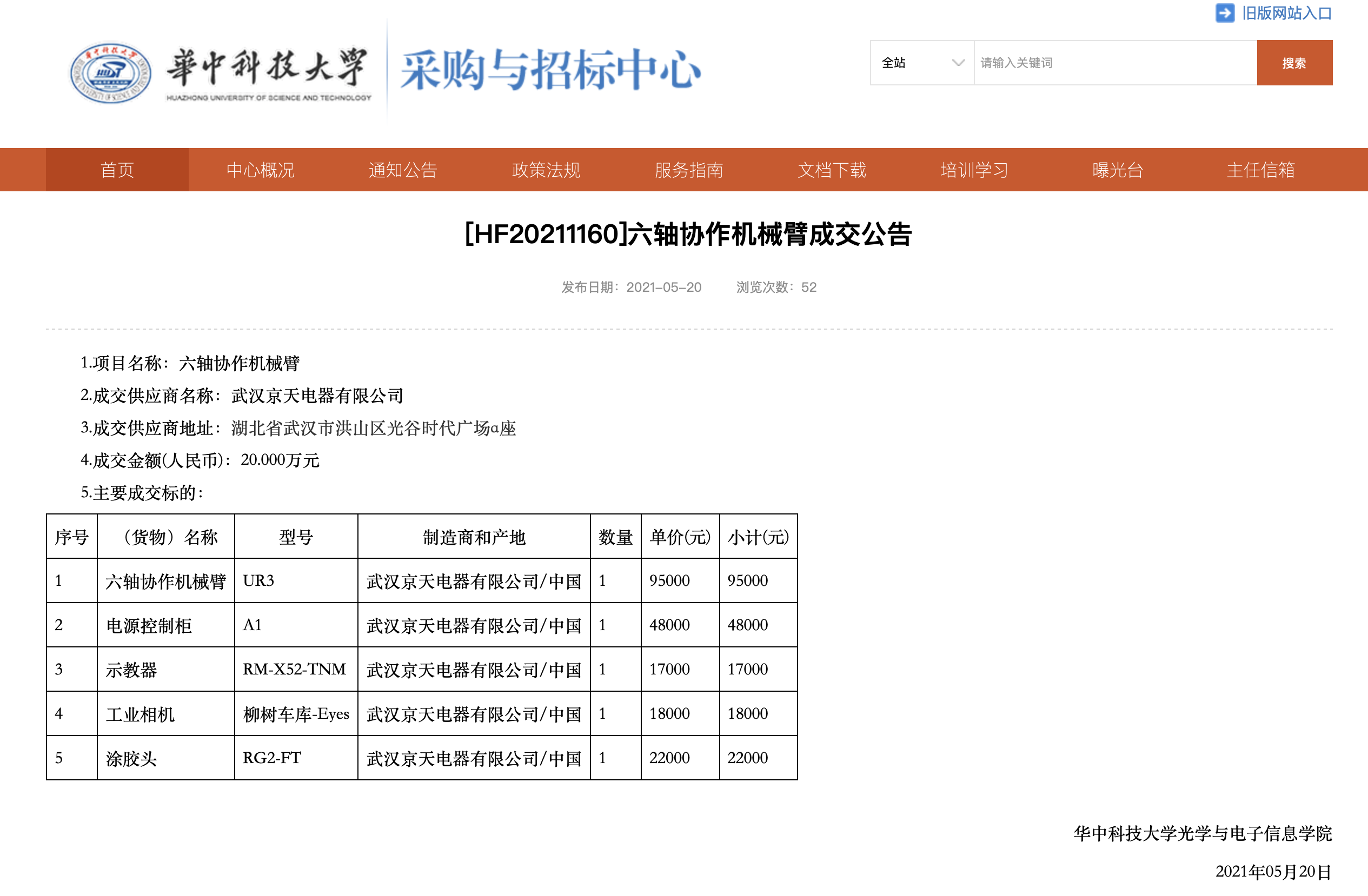Image resolution: width=1368 pixels, height=896 pixels.
Task: Click the 18000 subtotal cell
Action: pyautogui.click(x=759, y=713)
